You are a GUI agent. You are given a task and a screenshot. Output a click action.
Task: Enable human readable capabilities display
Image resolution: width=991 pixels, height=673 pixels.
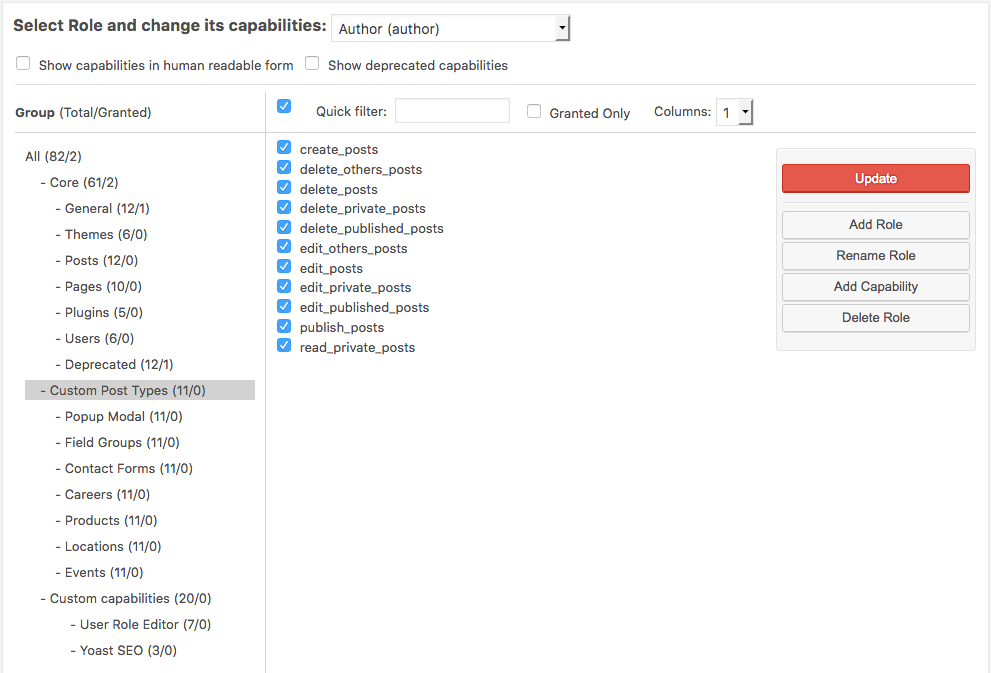(x=22, y=63)
